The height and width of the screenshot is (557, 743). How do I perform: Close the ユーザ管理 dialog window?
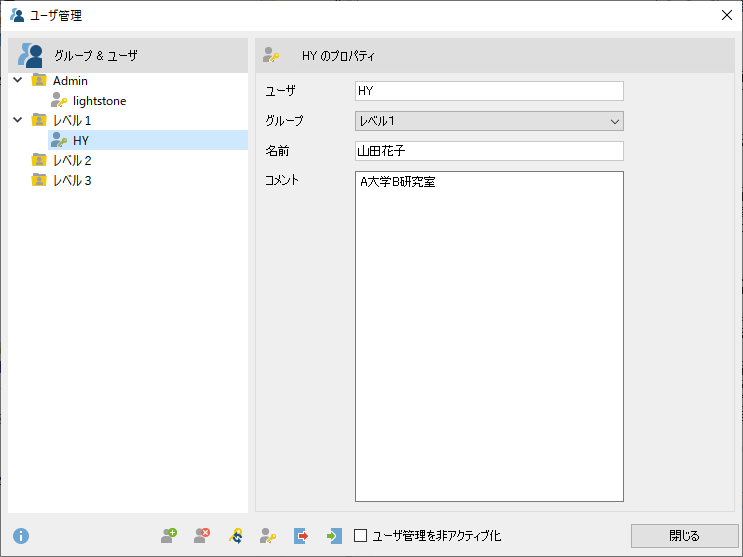(x=727, y=15)
